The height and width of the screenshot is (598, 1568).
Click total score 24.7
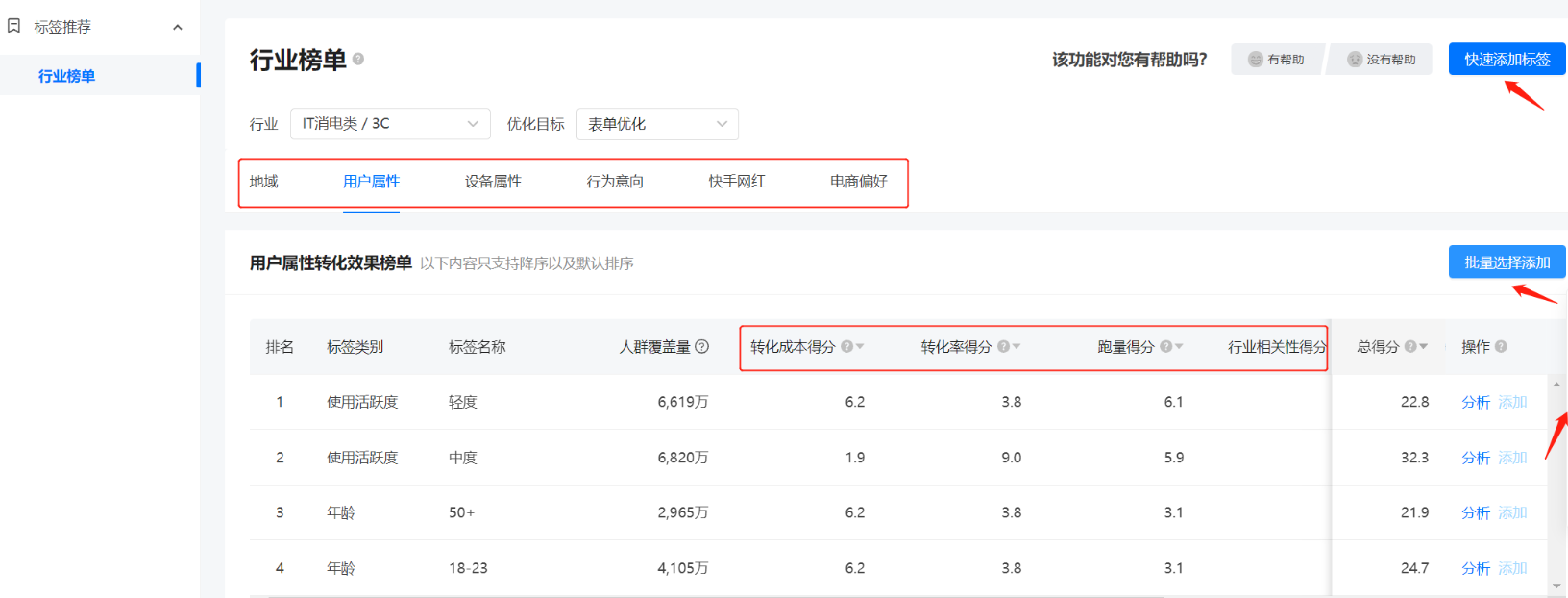[1414, 568]
